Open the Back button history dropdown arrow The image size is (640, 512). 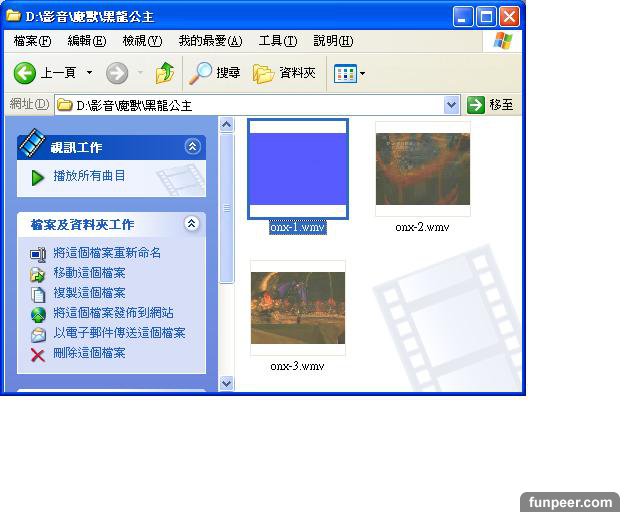point(89,73)
